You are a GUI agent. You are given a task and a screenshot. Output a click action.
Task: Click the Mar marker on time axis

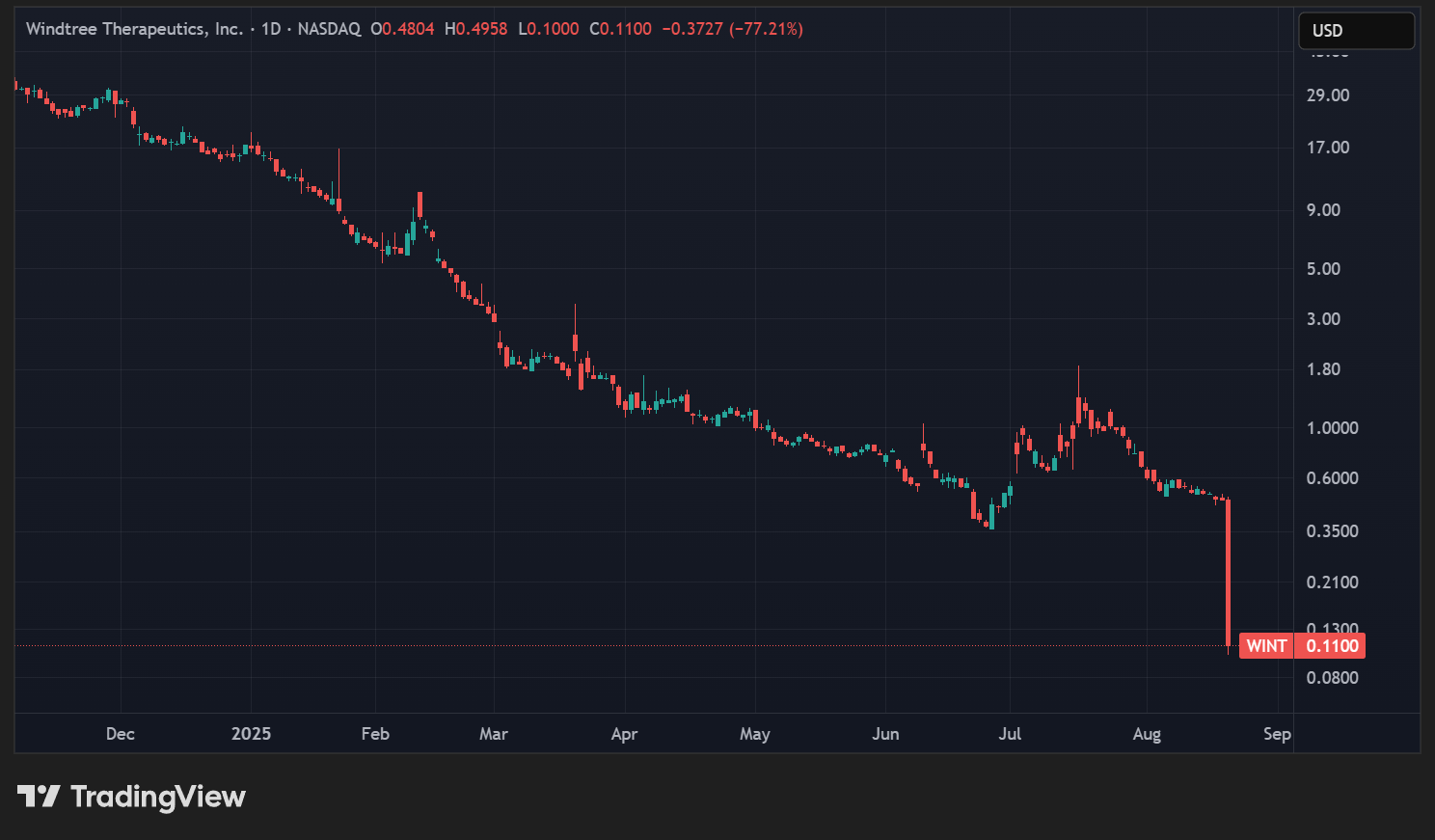tap(494, 734)
